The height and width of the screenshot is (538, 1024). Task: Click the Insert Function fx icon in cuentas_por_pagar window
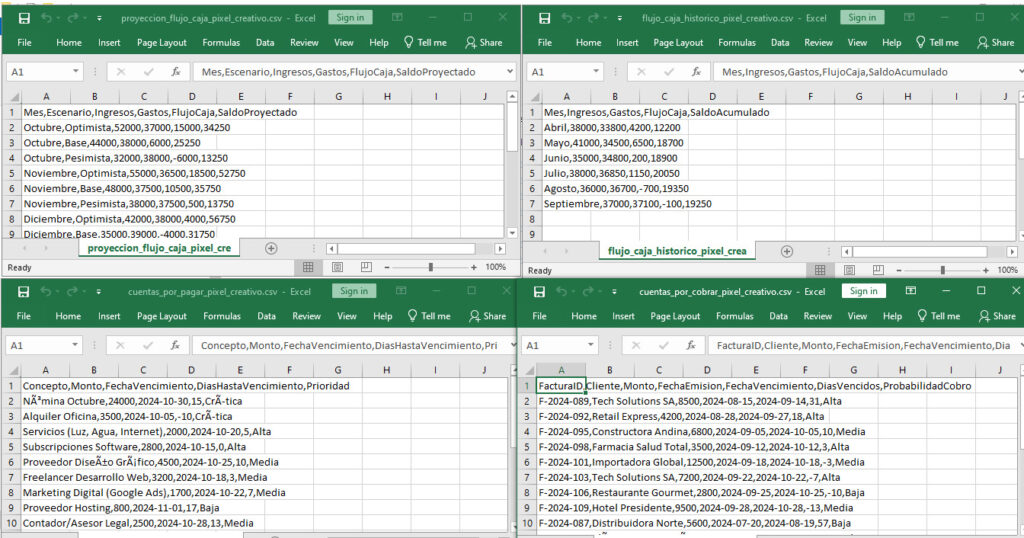[177, 344]
